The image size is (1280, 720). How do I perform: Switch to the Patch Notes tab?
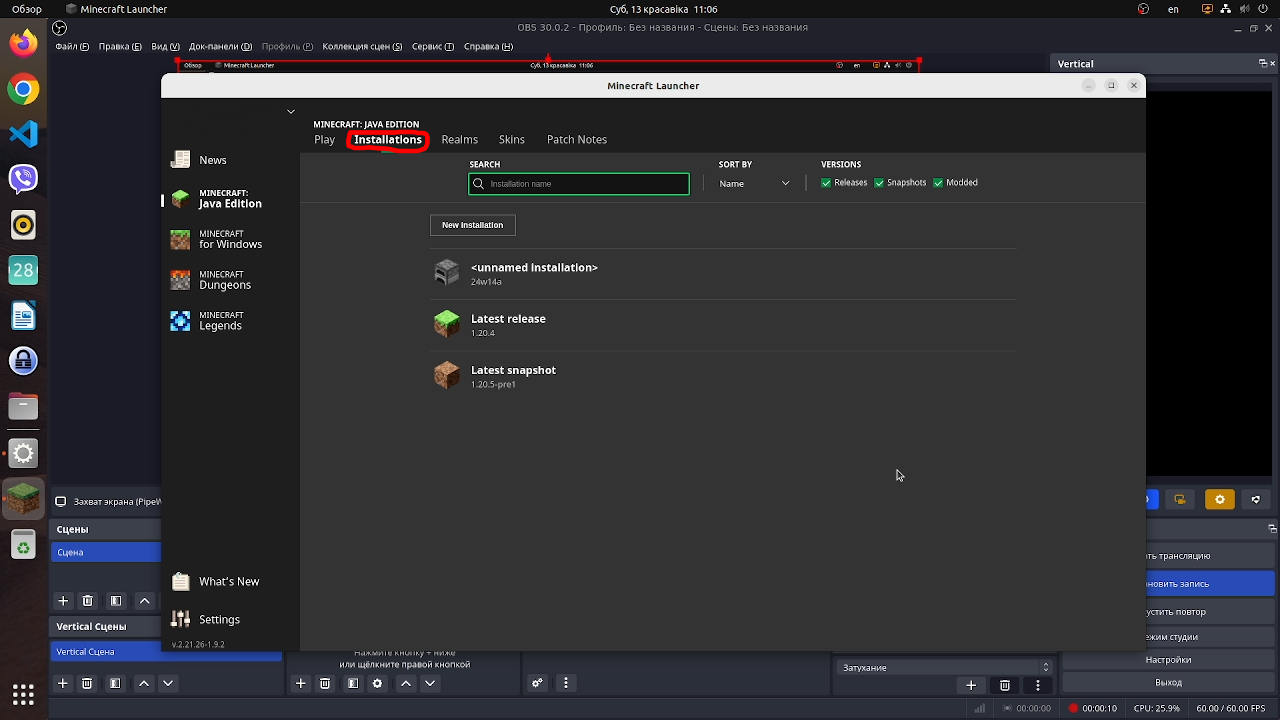point(577,140)
